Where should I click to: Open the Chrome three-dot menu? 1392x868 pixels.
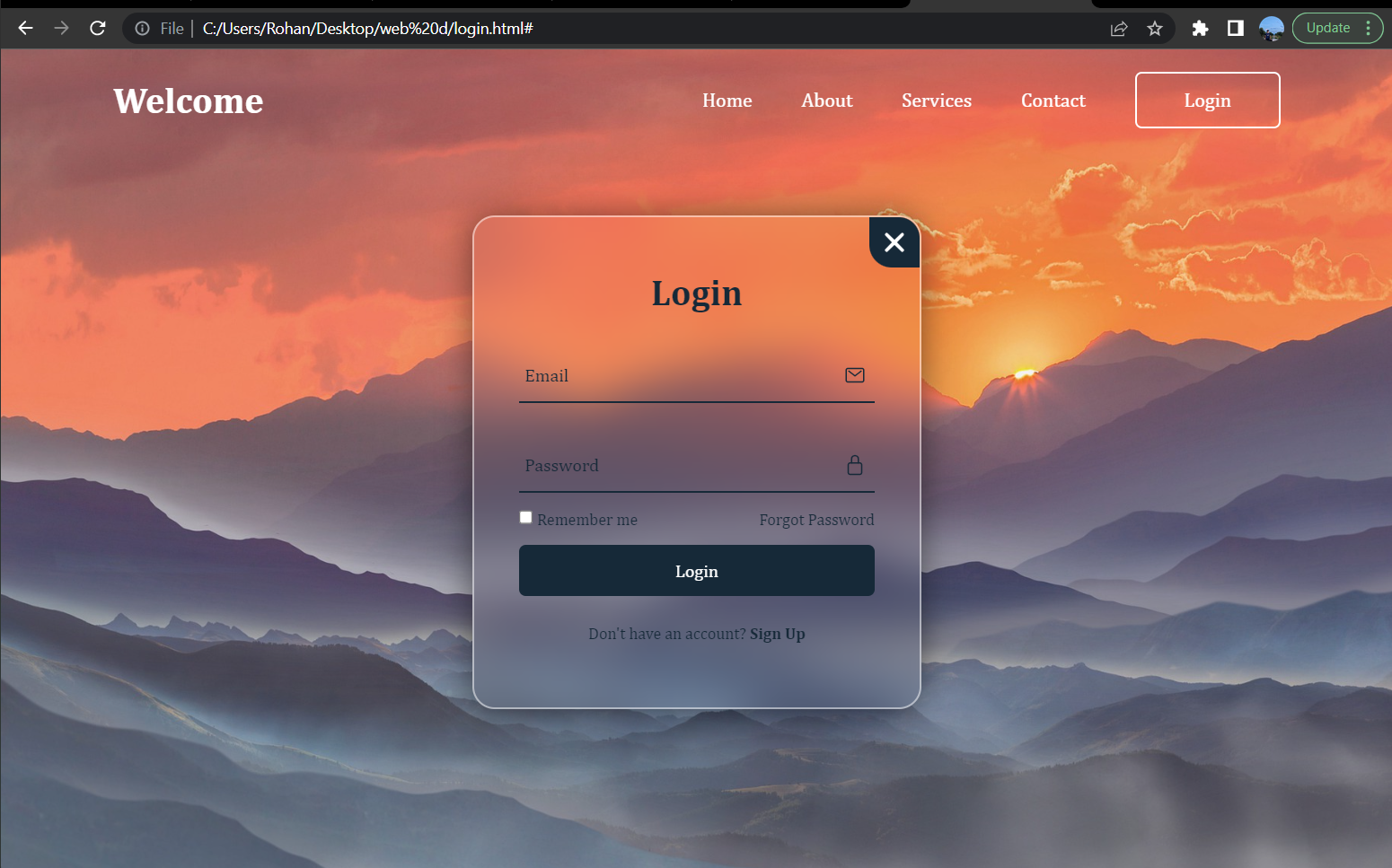(x=1368, y=29)
